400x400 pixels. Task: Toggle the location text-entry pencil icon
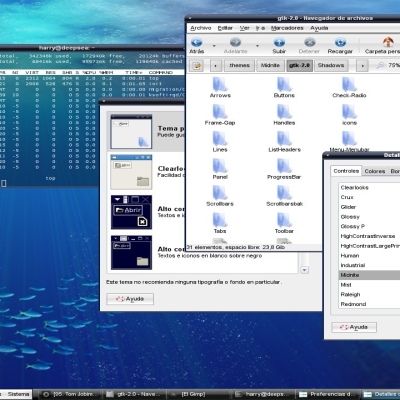coord(197,65)
